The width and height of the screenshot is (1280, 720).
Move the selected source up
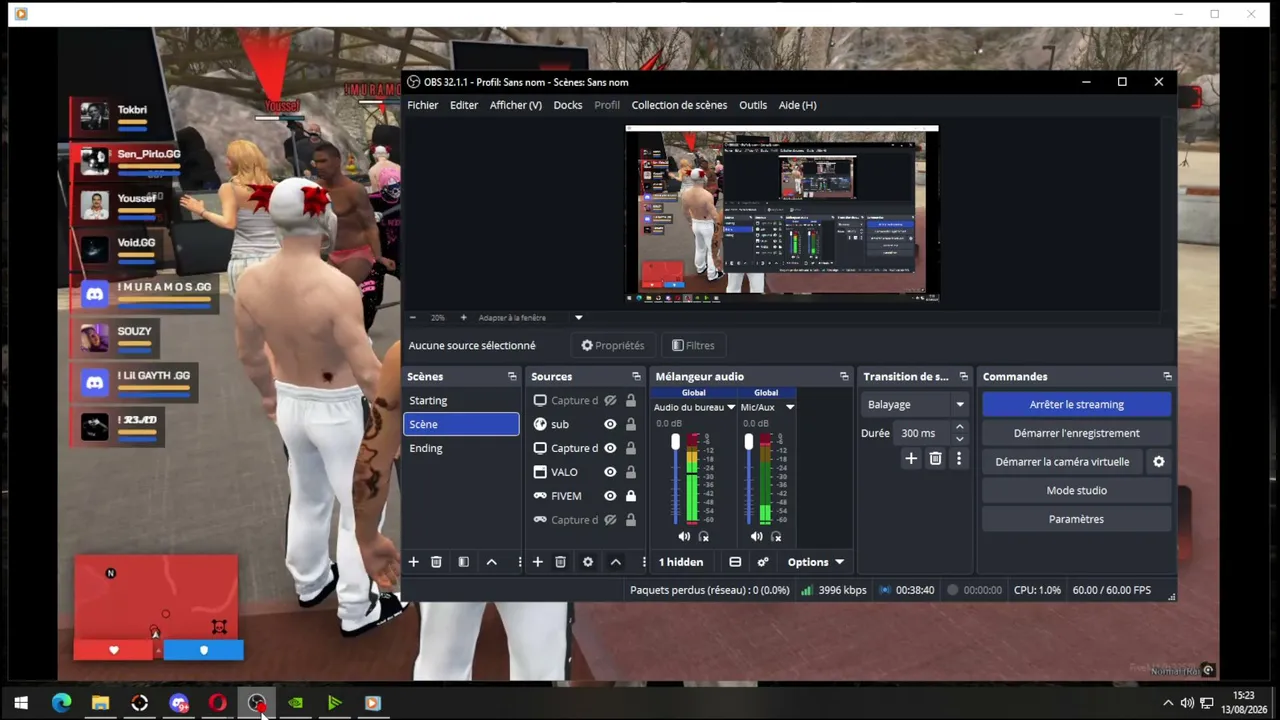615,562
